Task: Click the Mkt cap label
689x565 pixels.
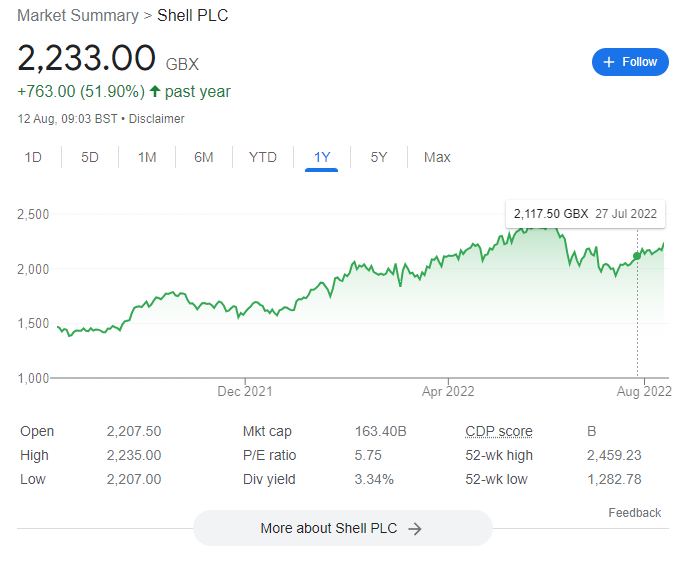Action: coord(267,431)
